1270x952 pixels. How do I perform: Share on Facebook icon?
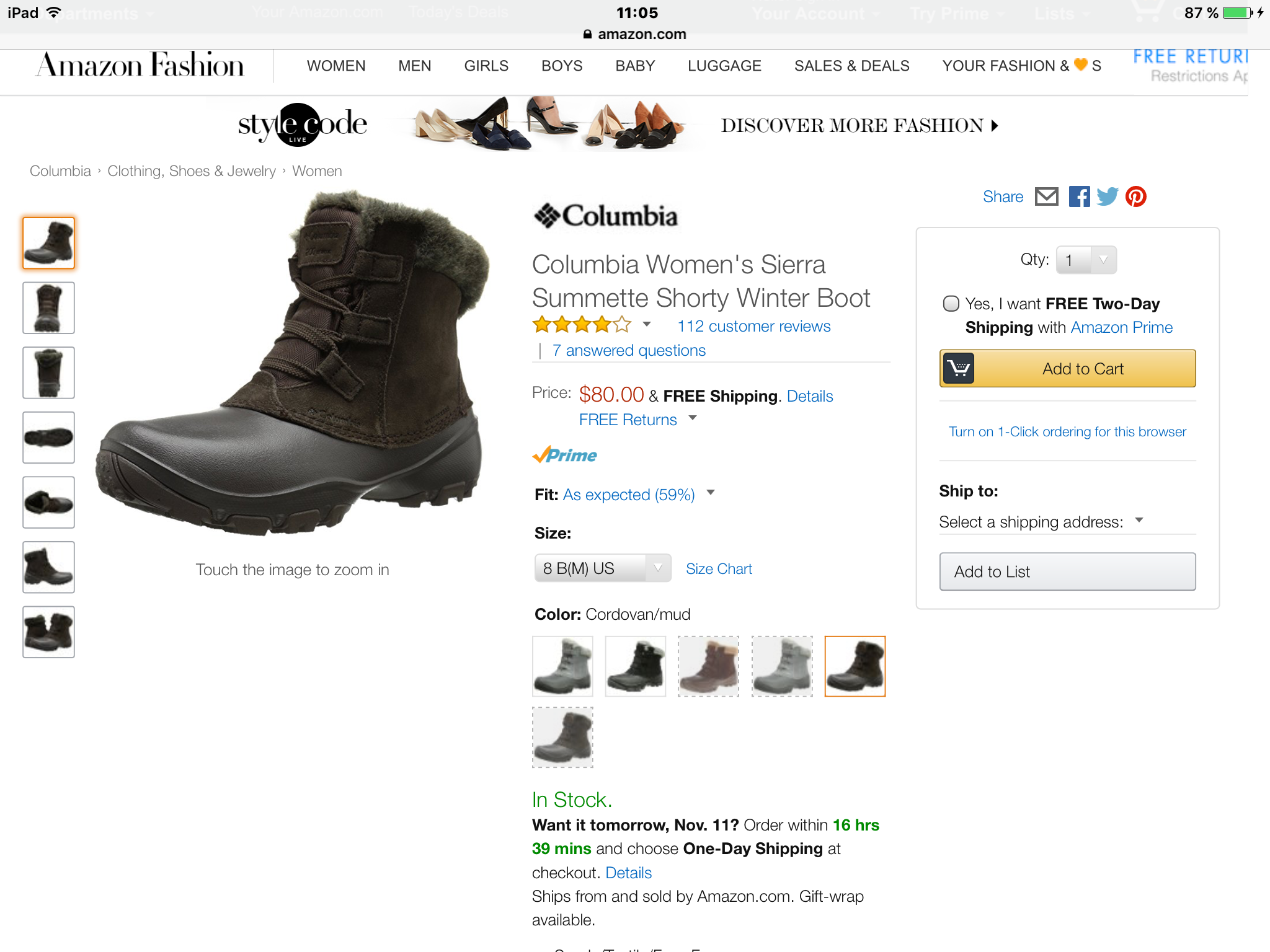coord(1079,196)
